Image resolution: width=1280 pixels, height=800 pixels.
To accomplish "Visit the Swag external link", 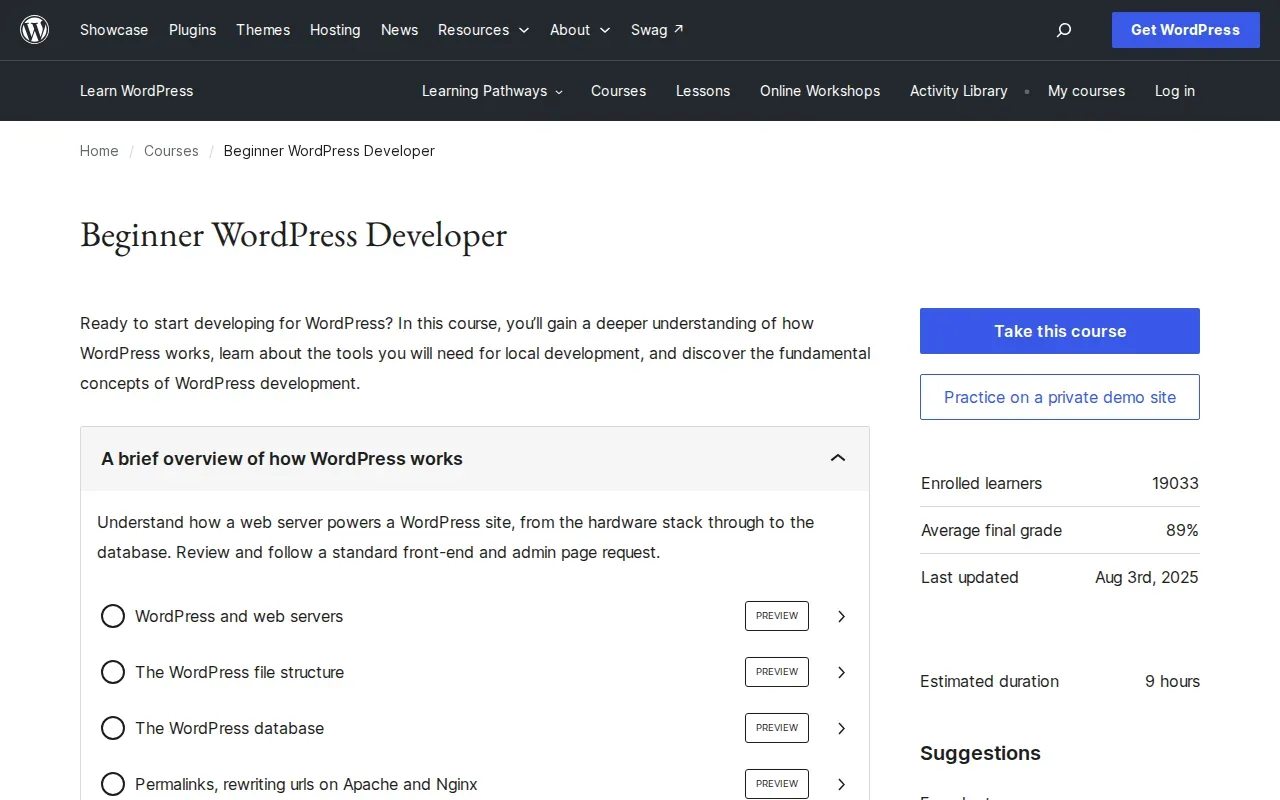I will click(657, 30).
